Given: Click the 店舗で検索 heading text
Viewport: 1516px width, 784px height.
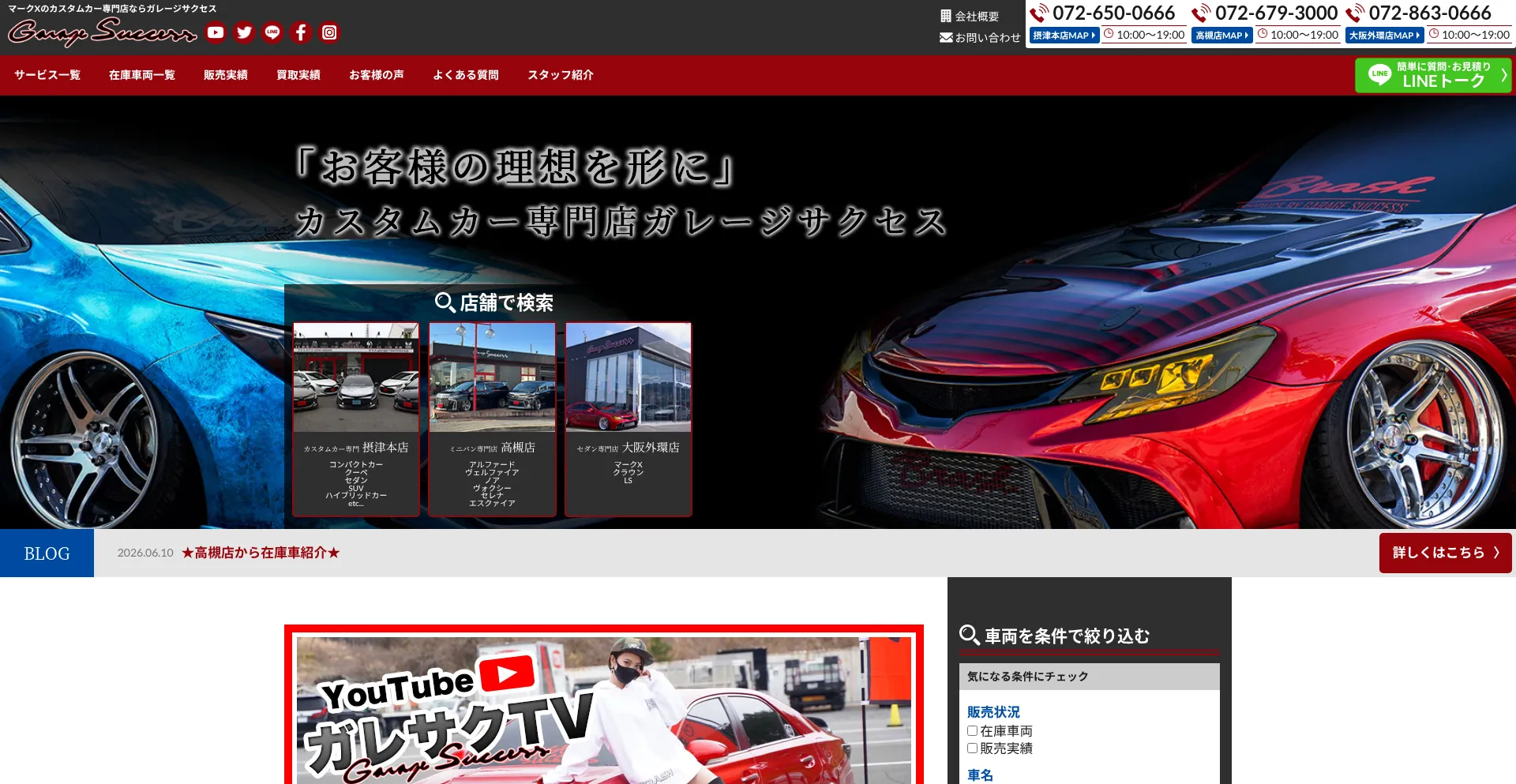Looking at the screenshot, I should tap(506, 303).
